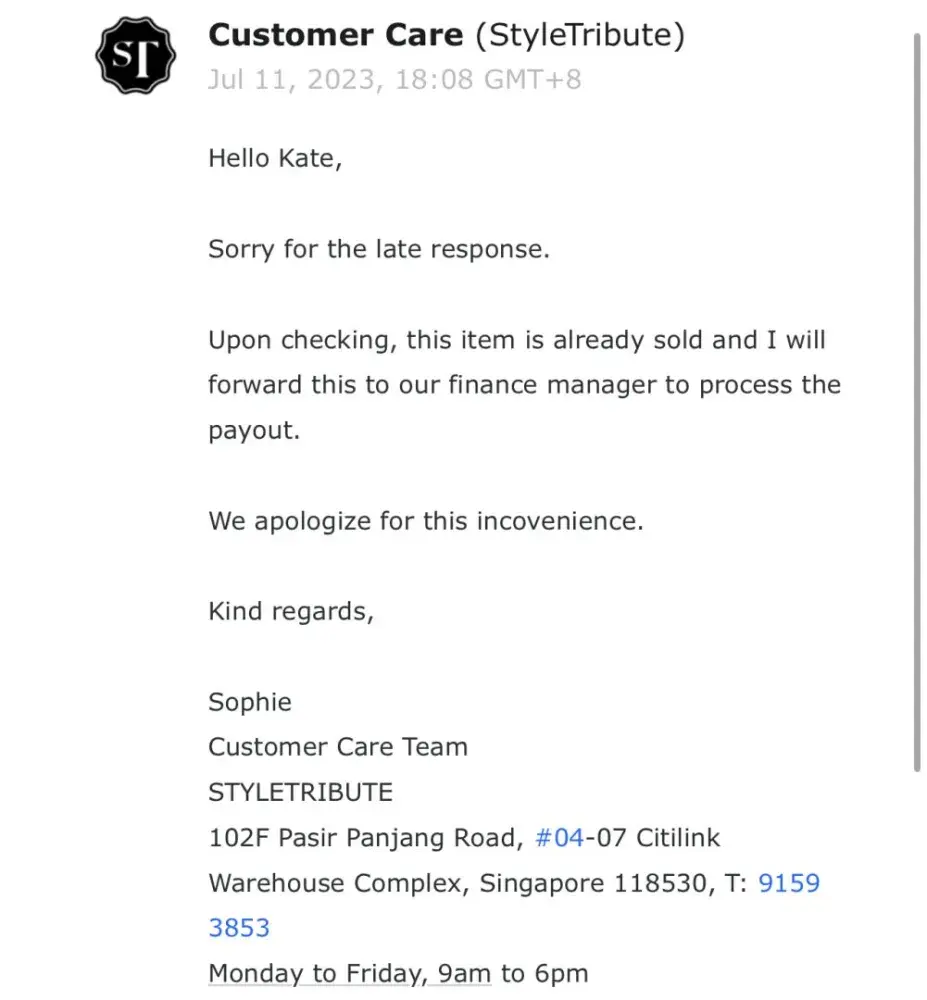
Task: Click the Sophie signature name
Action: (x=250, y=702)
